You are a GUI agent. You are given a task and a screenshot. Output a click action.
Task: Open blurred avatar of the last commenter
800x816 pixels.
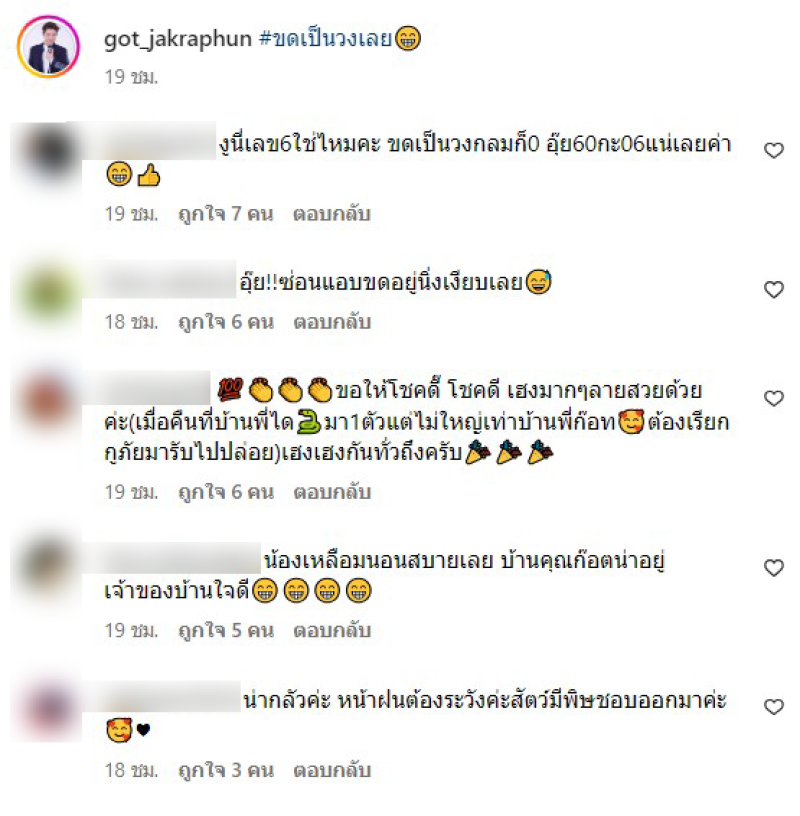point(48,708)
